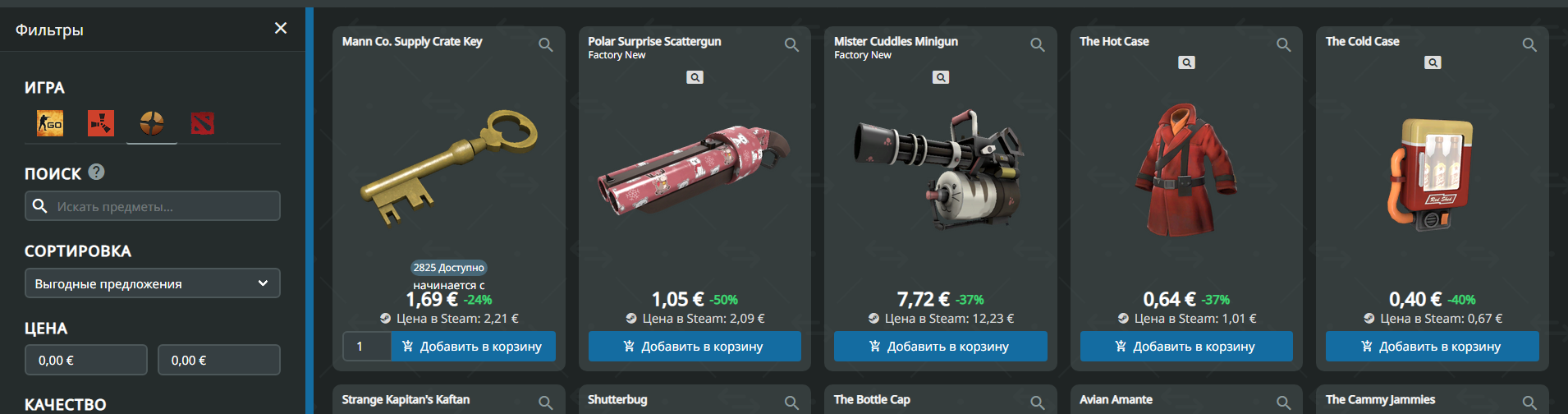Magnify the Polar Surprise Scattergun card
Screen dimensions: 1568x414
click(791, 45)
